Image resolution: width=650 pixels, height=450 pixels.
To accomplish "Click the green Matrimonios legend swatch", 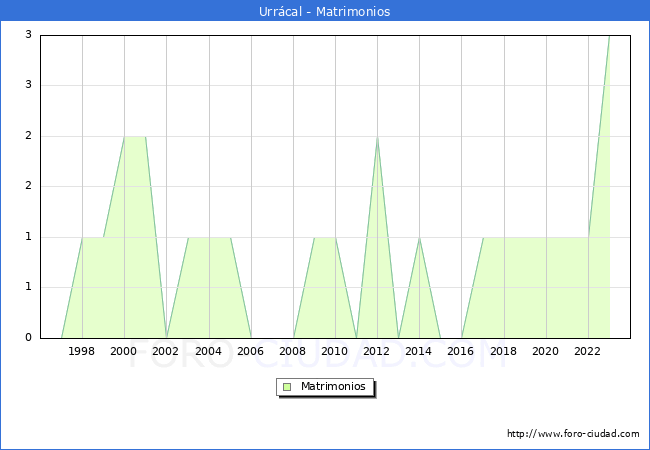I will click(x=287, y=386).
